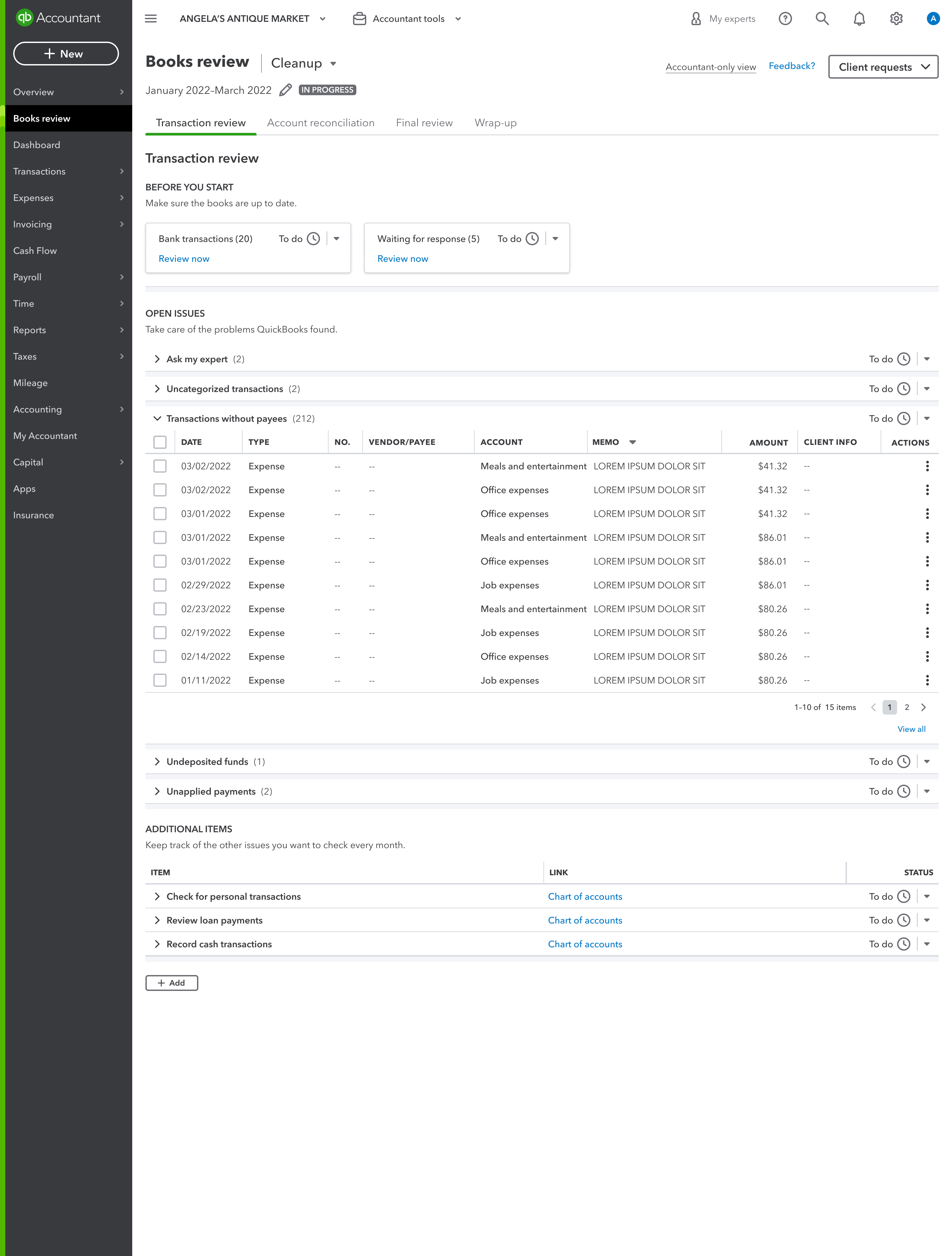Check the 02/14/2022 Office expenses row
This screenshot has height=1256, width=952.
[160, 656]
